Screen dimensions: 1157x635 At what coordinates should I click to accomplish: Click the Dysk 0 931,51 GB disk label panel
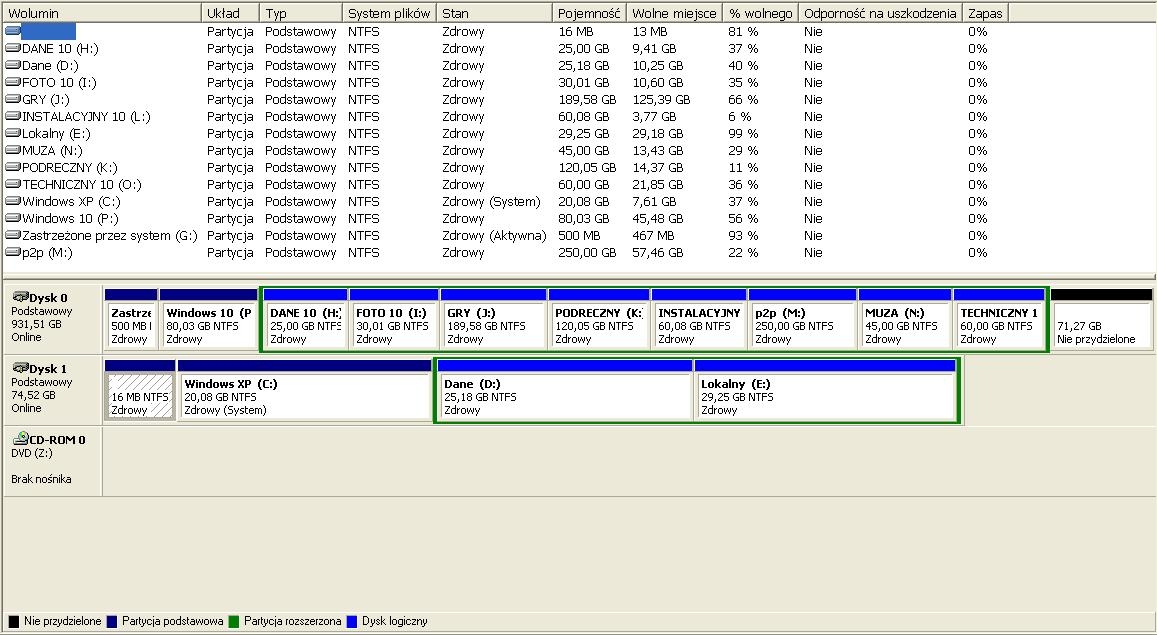point(52,319)
